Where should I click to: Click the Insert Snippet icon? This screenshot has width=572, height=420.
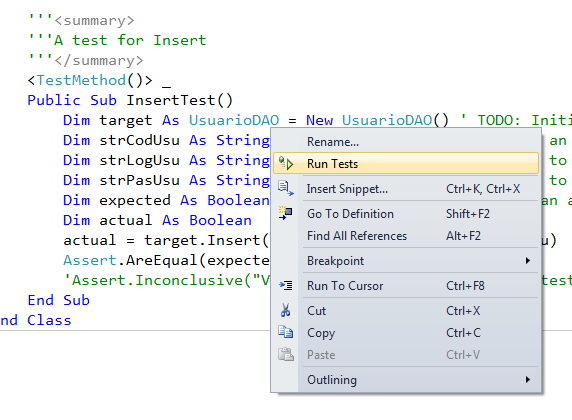tap(286, 188)
